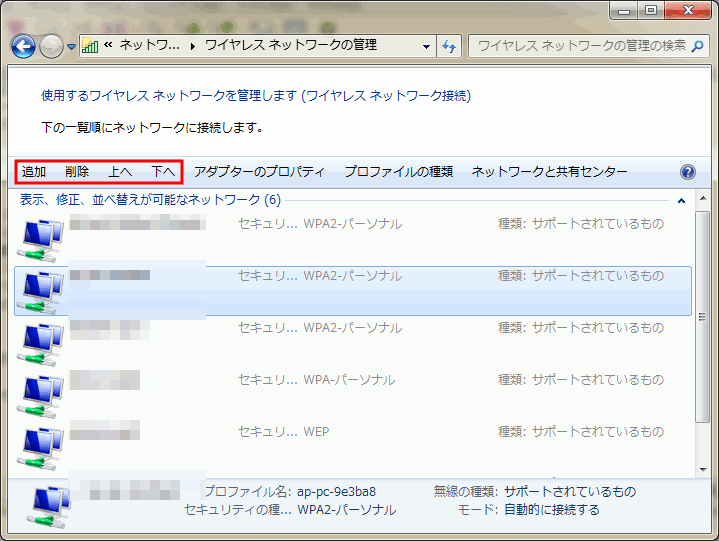Click 削除 to remove selected network
The width and height of the screenshot is (719, 541).
pyautogui.click(x=77, y=172)
